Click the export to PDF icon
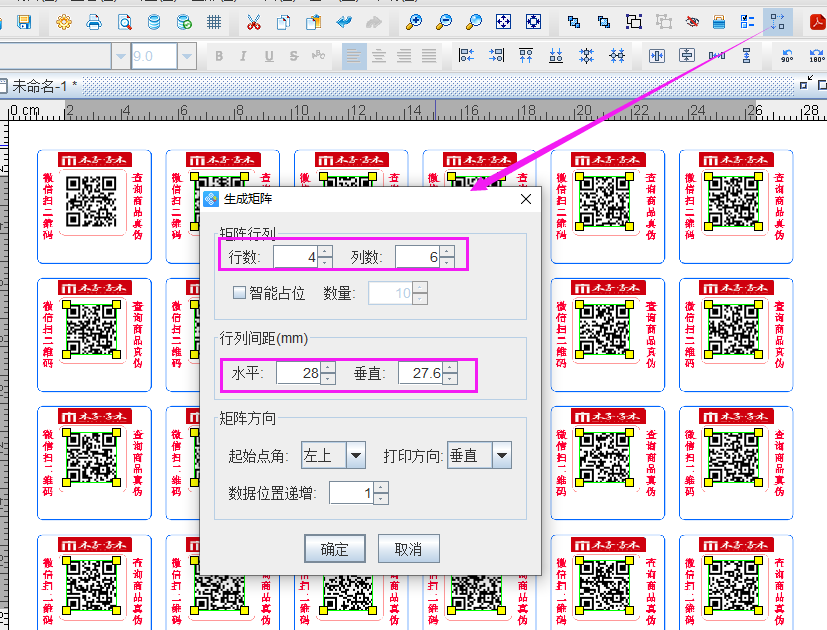827x630 pixels. click(818, 20)
